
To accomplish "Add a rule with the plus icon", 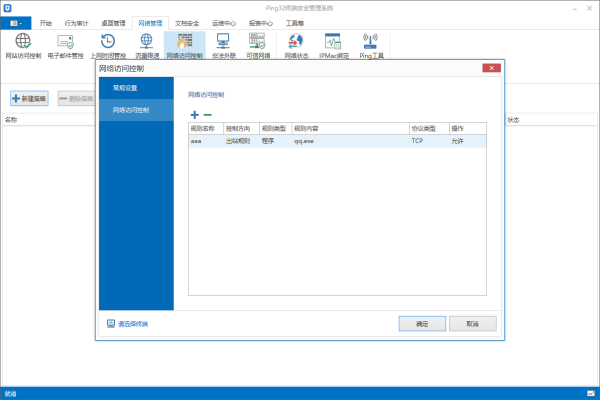I will pyautogui.click(x=194, y=115).
